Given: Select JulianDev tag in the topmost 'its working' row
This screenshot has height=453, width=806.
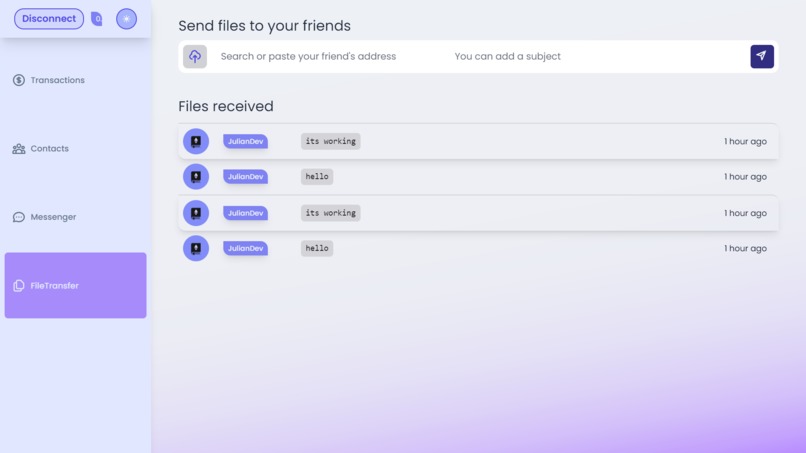Looking at the screenshot, I should point(245,141).
